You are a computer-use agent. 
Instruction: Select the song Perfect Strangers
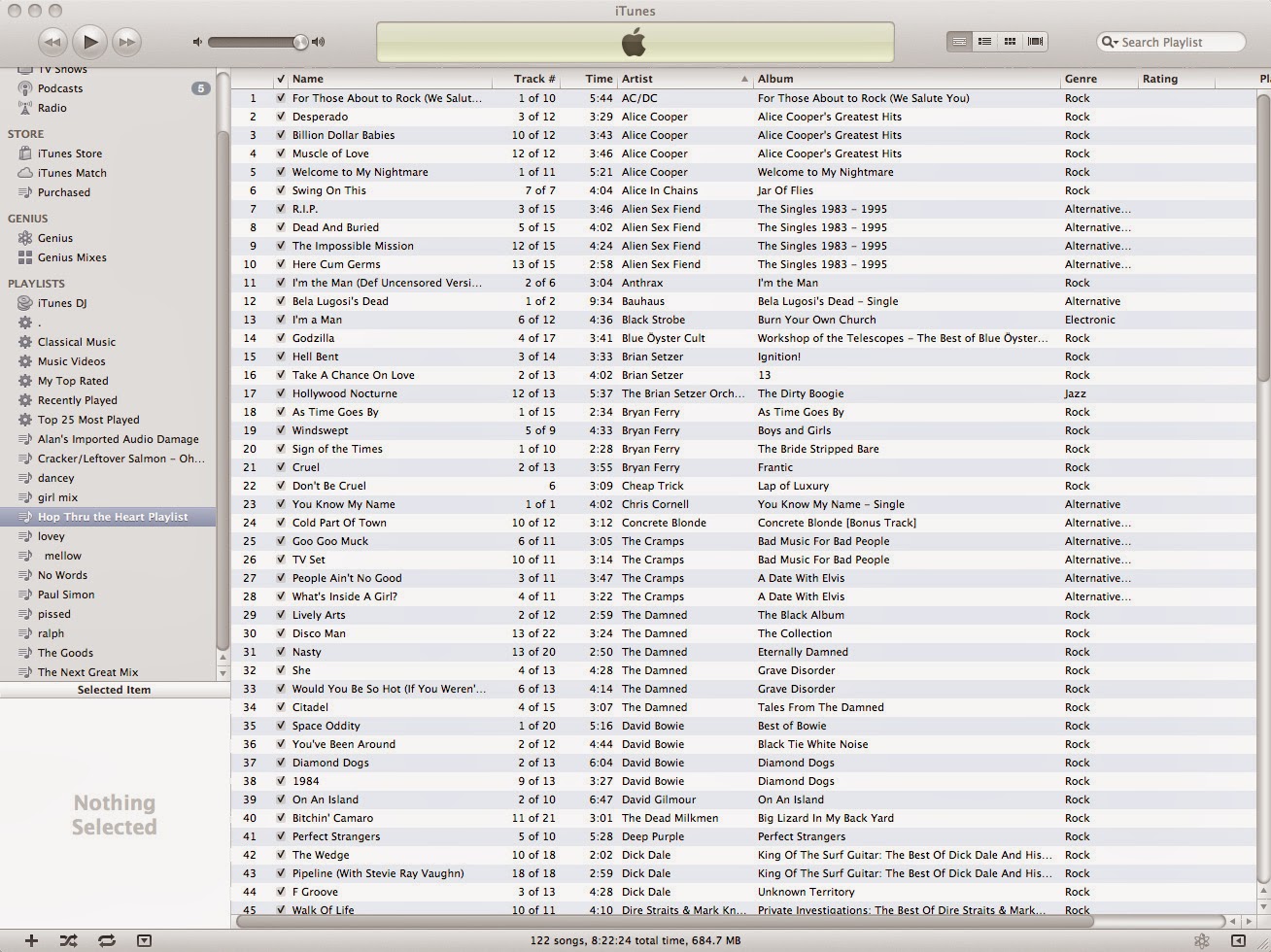coord(336,836)
